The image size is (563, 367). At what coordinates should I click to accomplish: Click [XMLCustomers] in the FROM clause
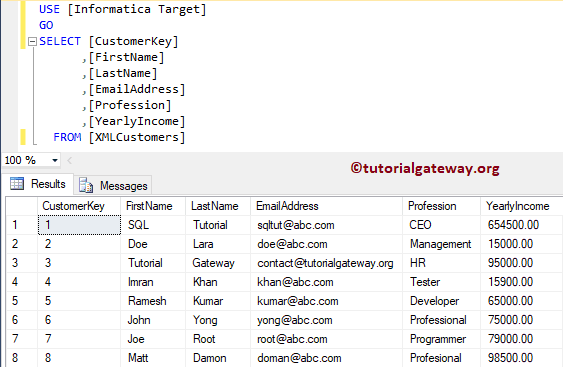click(x=137, y=138)
